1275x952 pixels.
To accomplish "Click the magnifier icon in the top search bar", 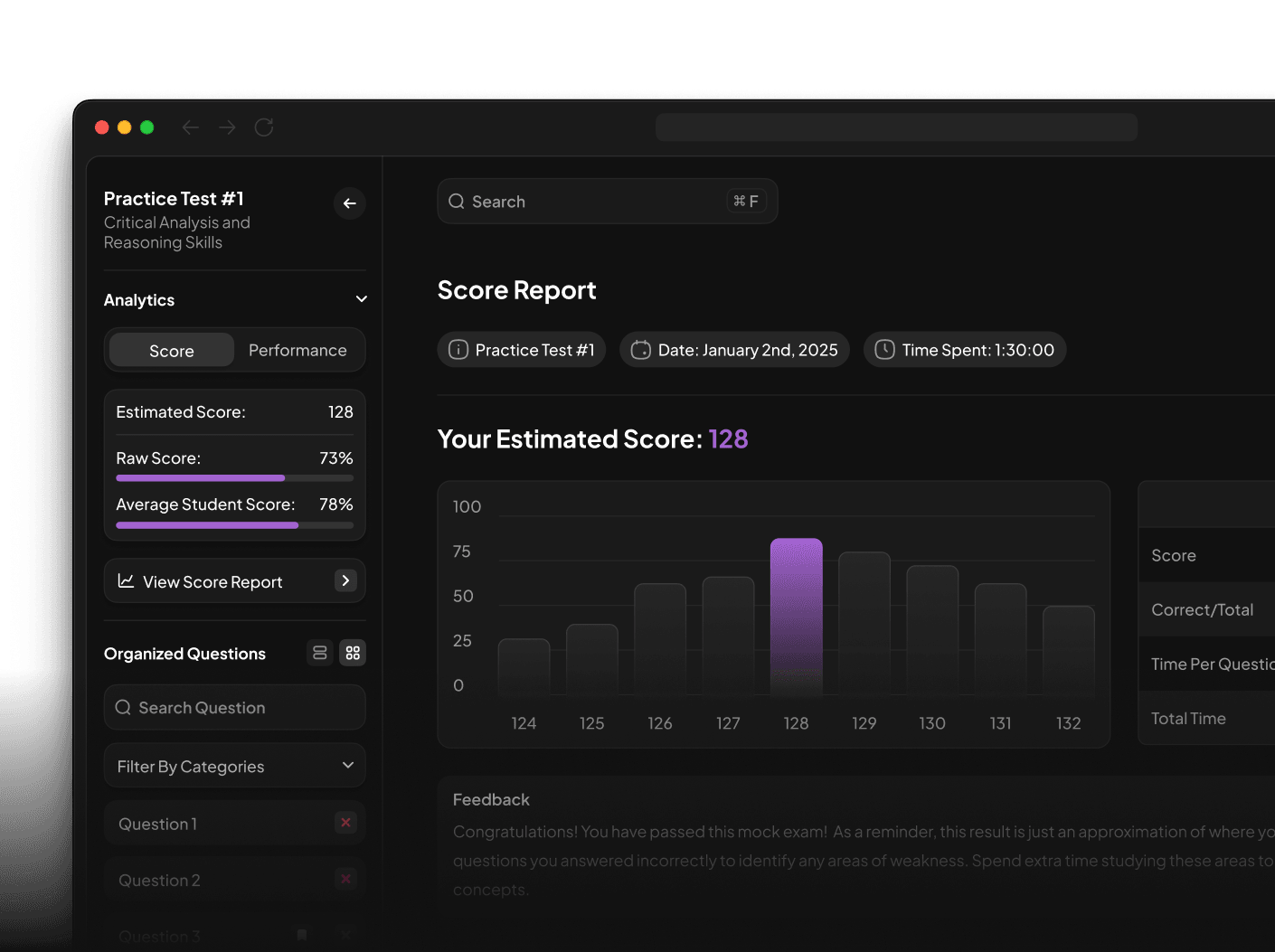I will pos(457,201).
